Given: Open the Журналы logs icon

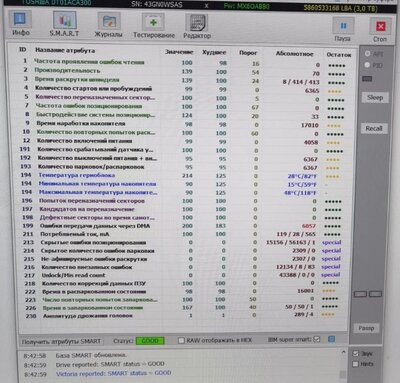Looking at the screenshot, I should (x=109, y=21).
